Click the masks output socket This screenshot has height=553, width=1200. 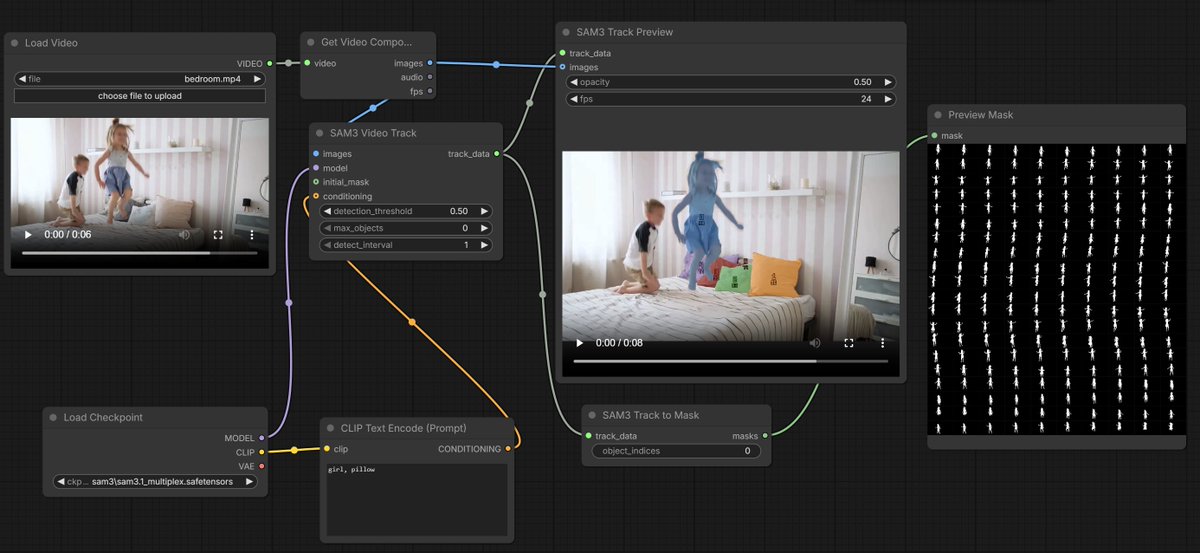[x=765, y=435]
